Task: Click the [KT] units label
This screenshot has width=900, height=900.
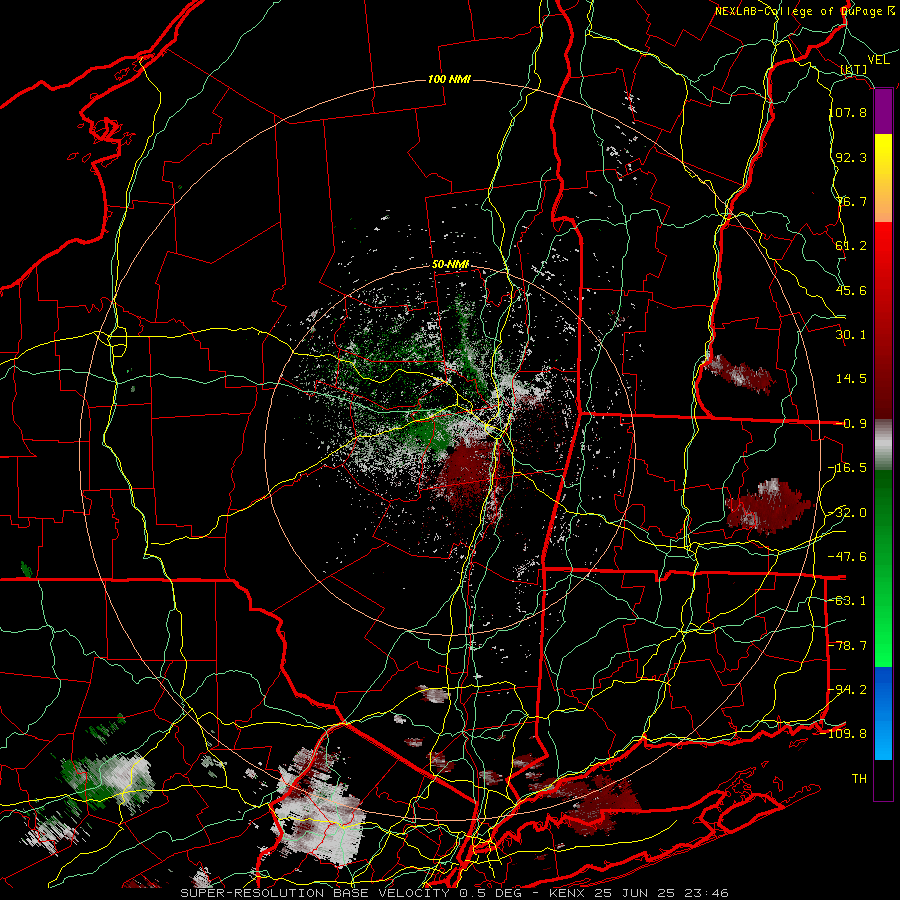Action: [854, 69]
